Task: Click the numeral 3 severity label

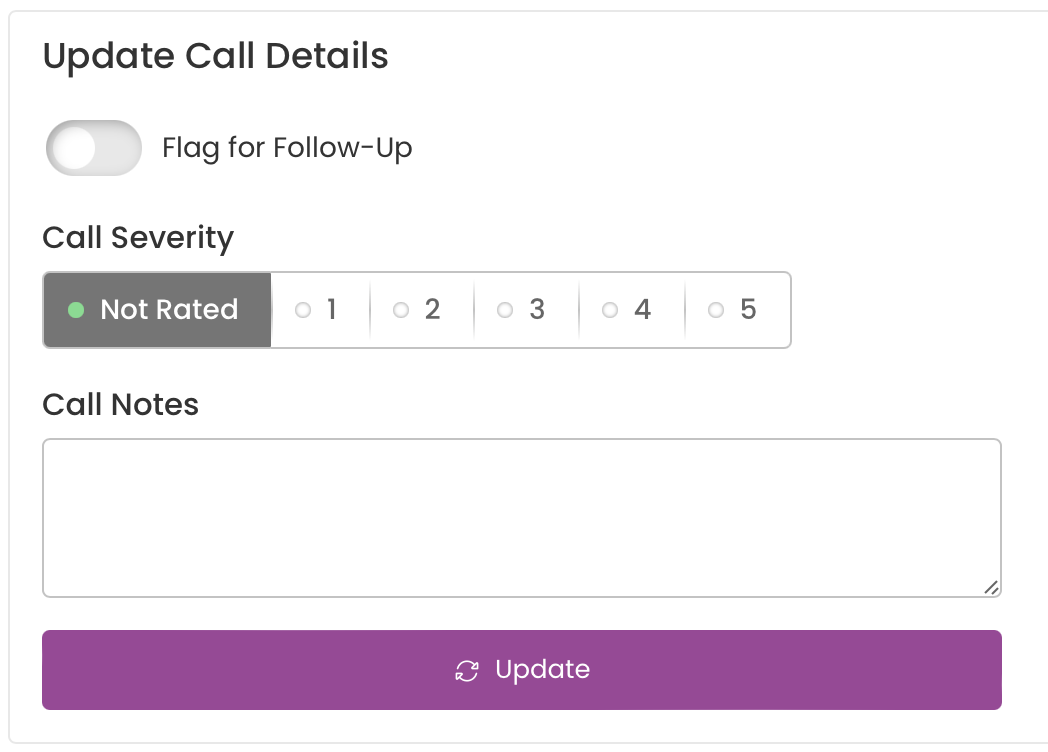Action: pos(537,309)
